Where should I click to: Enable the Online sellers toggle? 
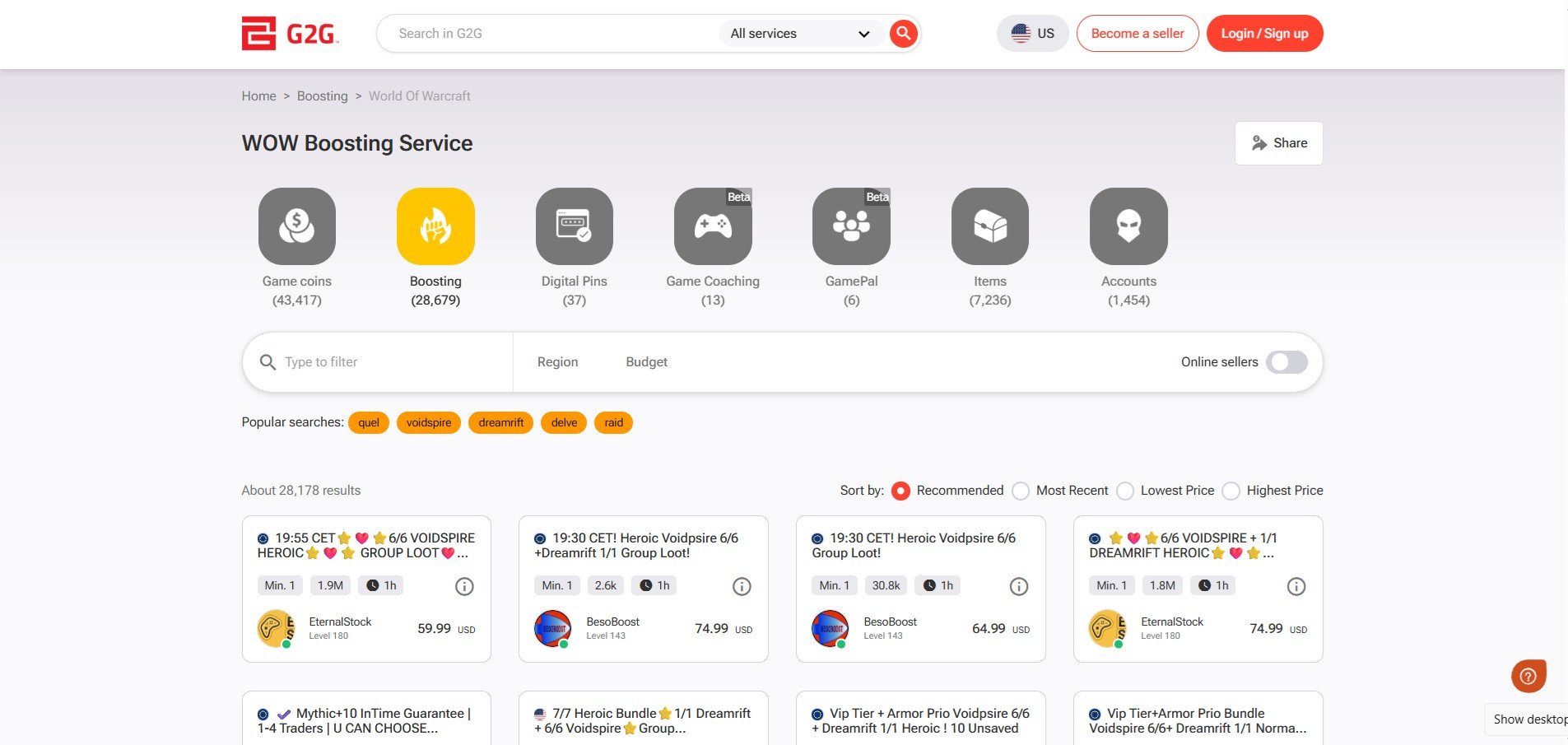1287,362
